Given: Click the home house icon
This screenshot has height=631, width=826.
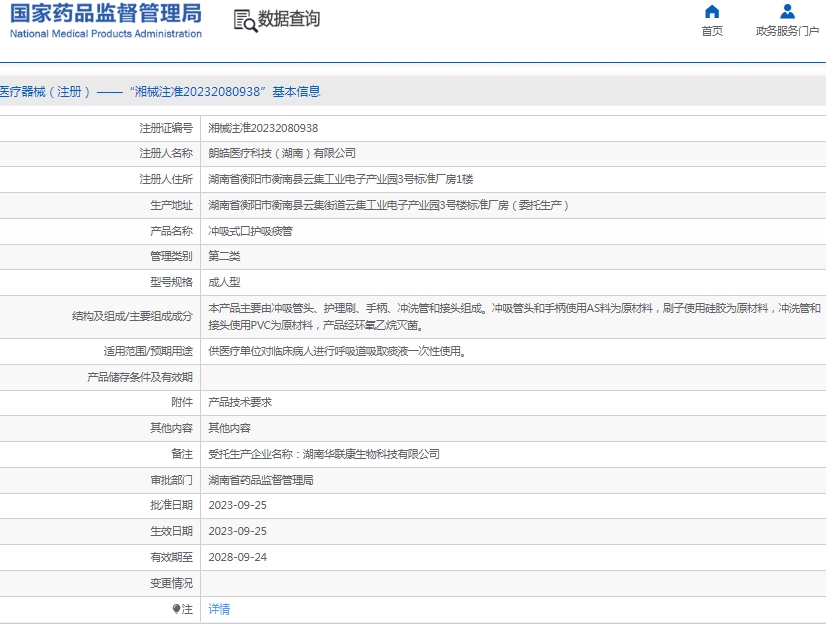Looking at the screenshot, I should point(712,11).
